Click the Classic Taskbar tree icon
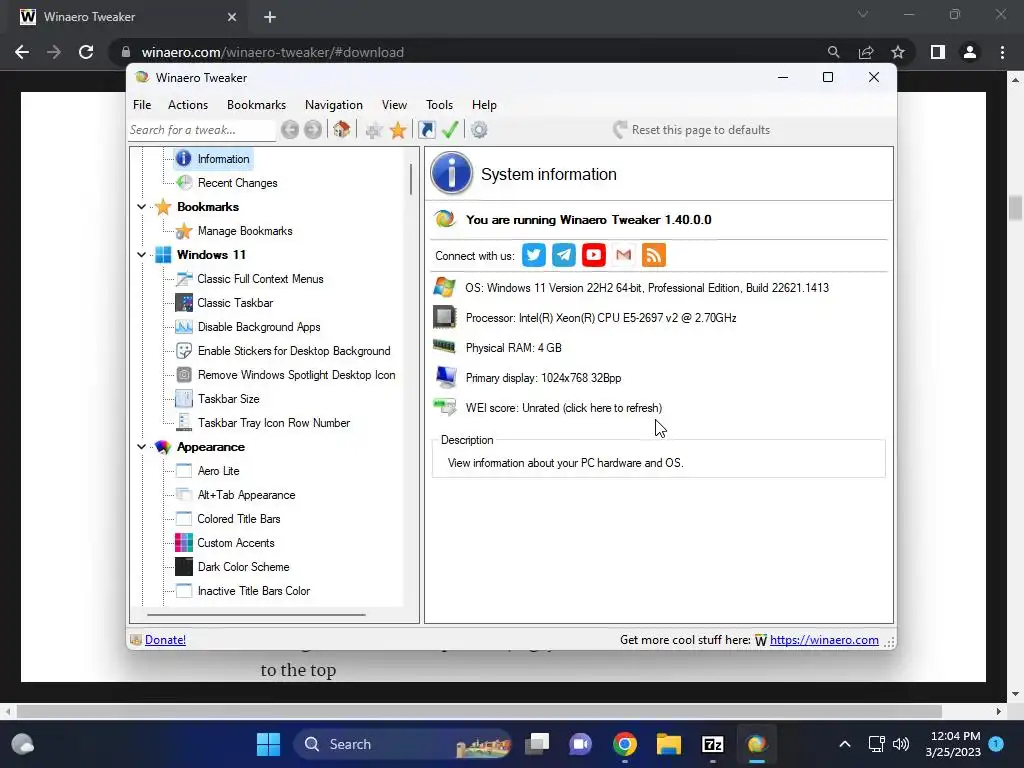 click(184, 303)
